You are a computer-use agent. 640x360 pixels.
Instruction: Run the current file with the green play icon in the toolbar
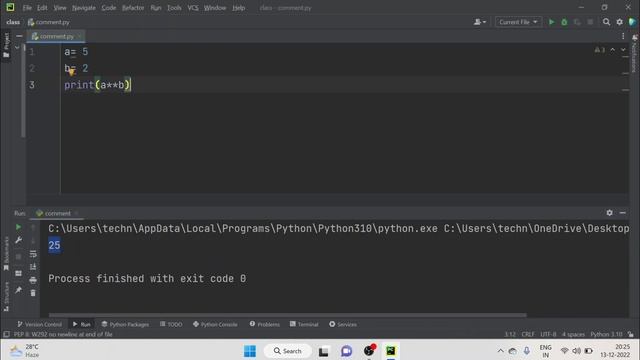[x=551, y=22]
